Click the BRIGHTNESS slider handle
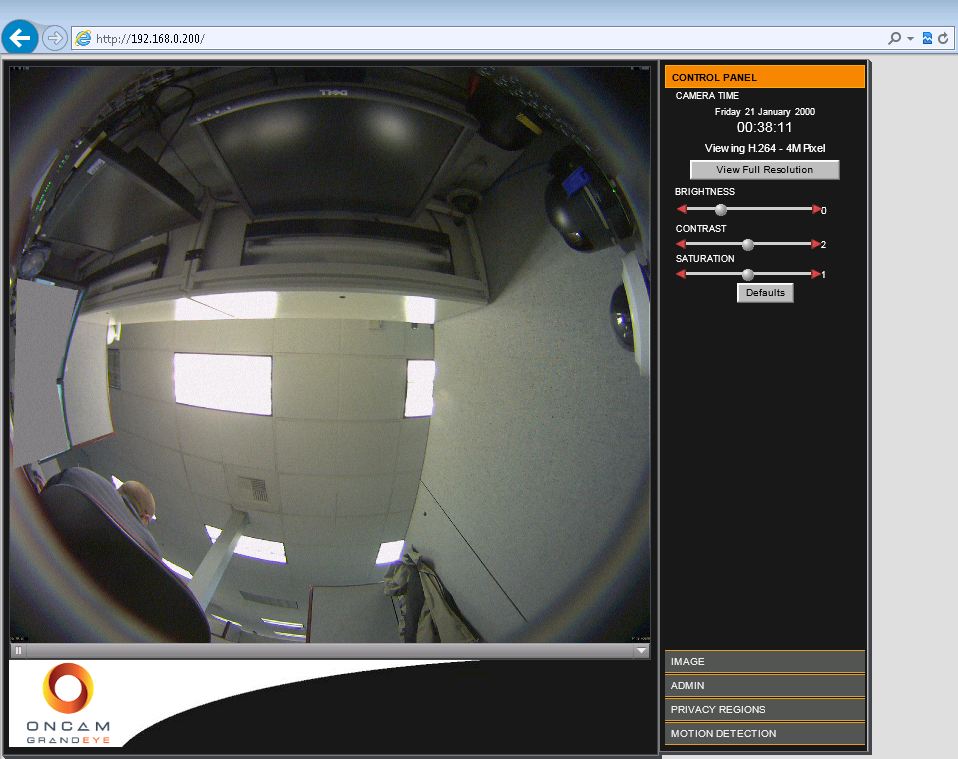958x759 pixels. (721, 210)
